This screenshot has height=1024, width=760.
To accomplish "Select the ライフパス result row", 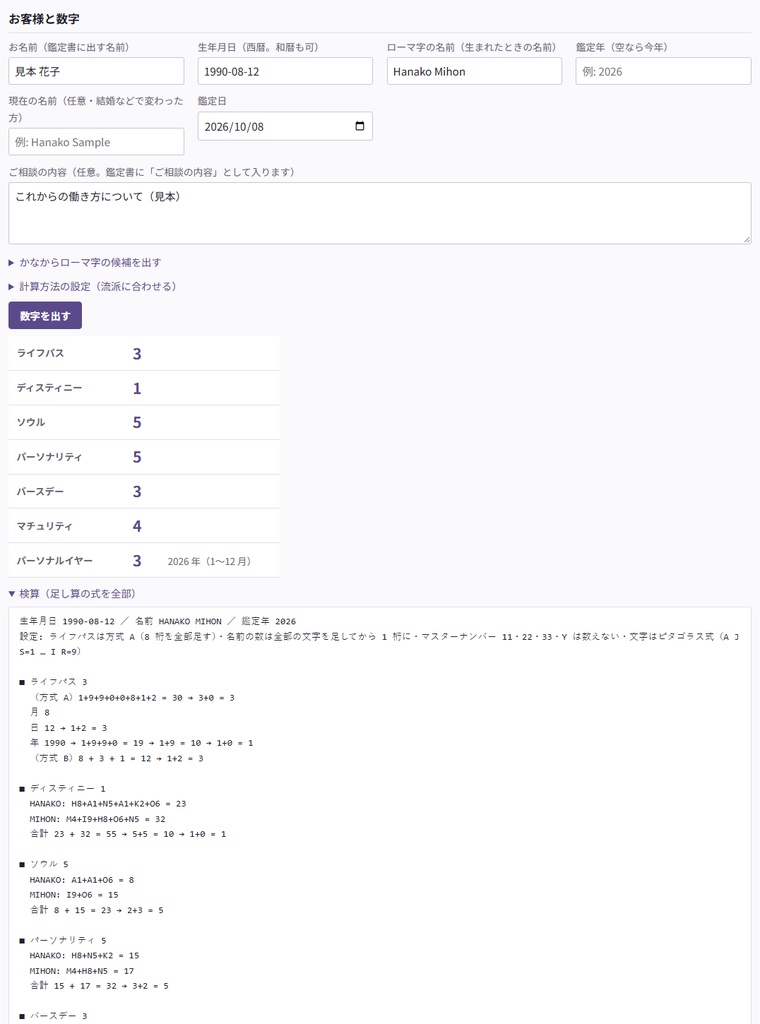I will click(x=144, y=353).
